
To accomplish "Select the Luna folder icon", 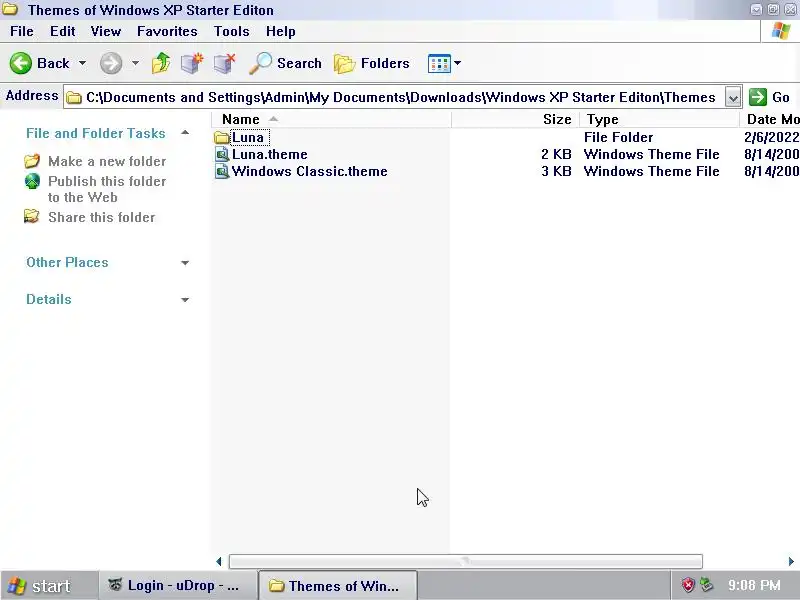I will coord(221,137).
